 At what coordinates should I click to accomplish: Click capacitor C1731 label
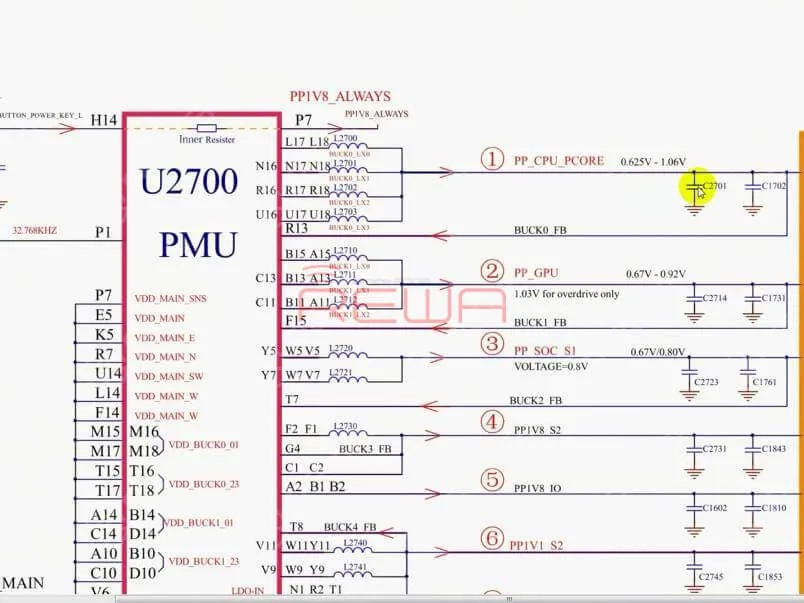click(774, 298)
